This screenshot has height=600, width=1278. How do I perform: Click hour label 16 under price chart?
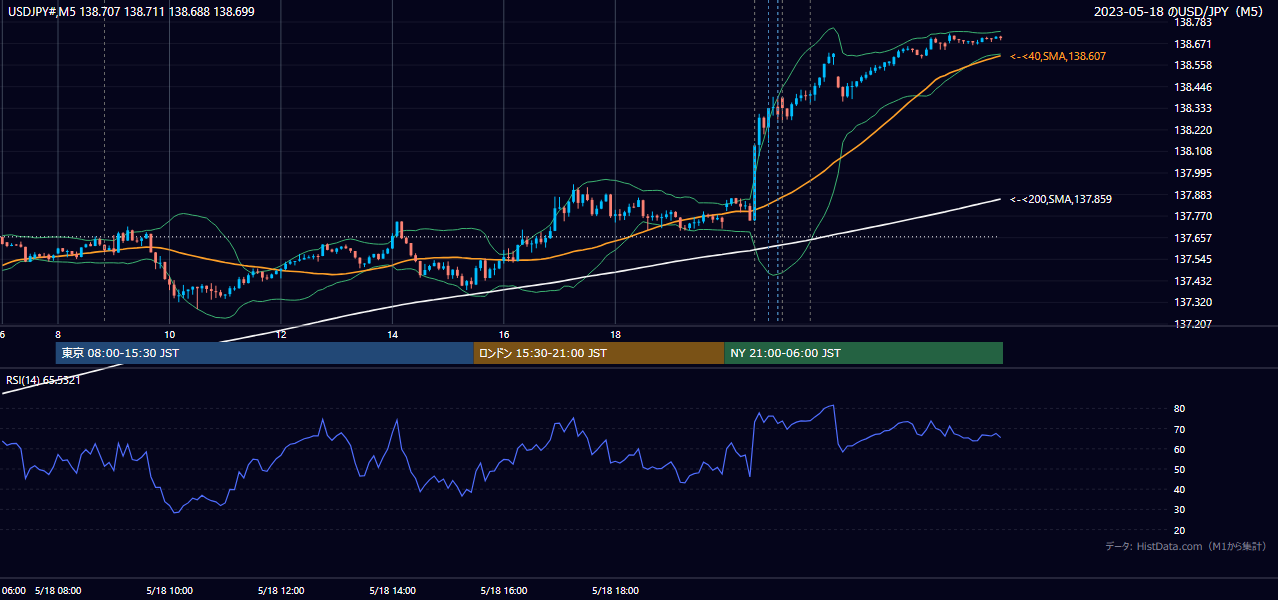tap(505, 334)
